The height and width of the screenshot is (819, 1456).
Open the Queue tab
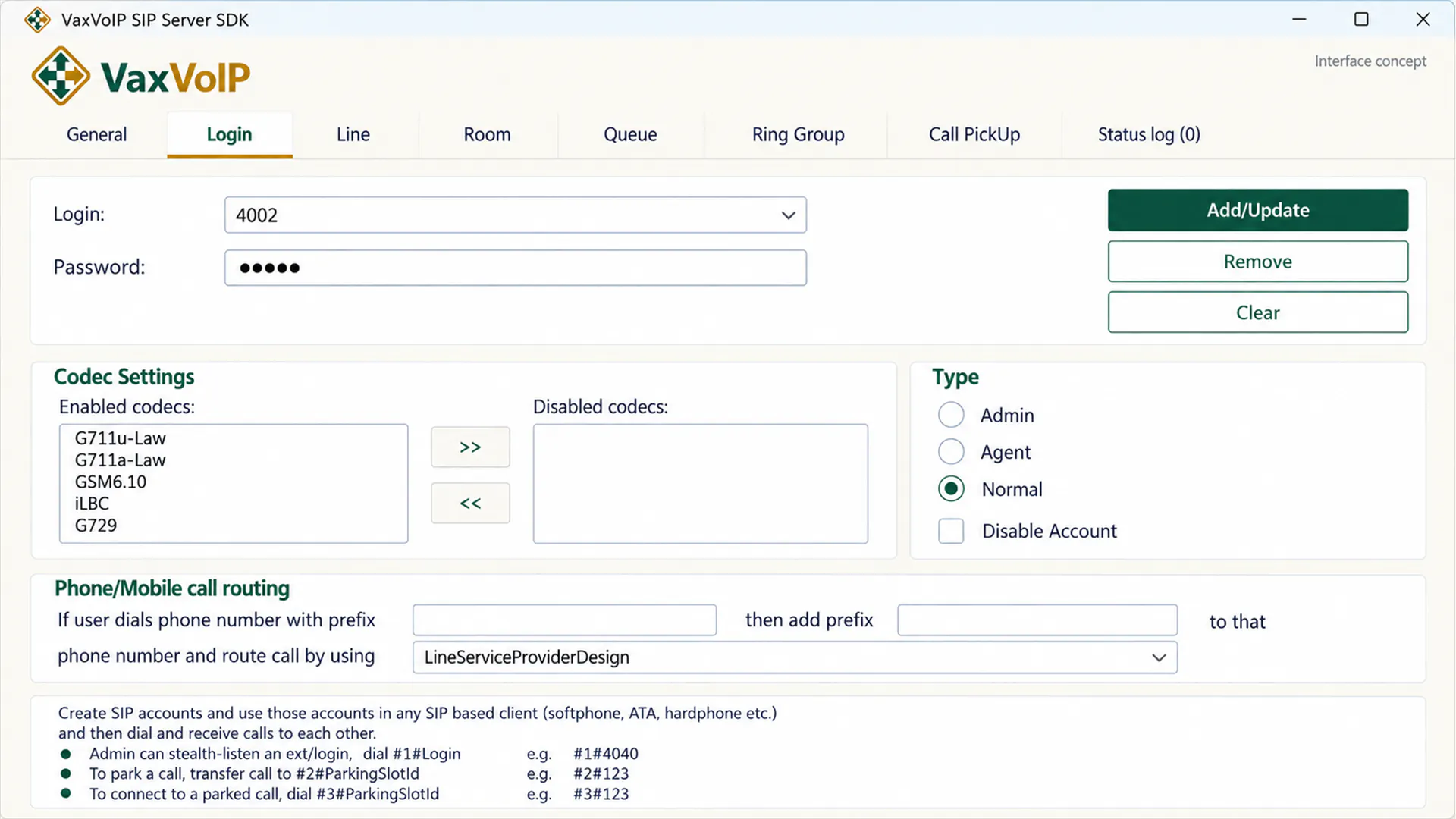click(x=630, y=134)
